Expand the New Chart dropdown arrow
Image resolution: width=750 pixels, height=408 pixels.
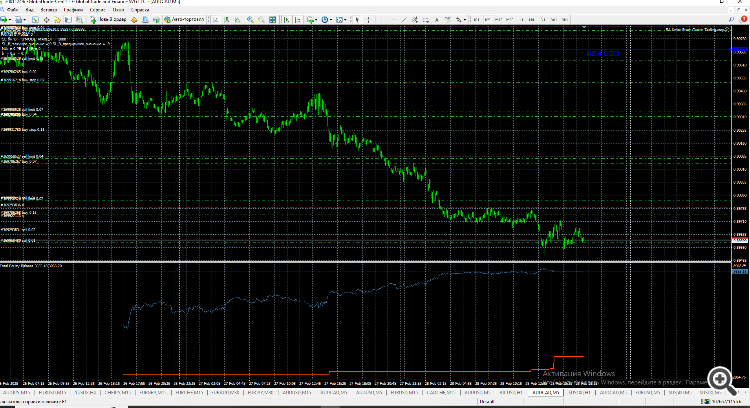pos(10,20)
